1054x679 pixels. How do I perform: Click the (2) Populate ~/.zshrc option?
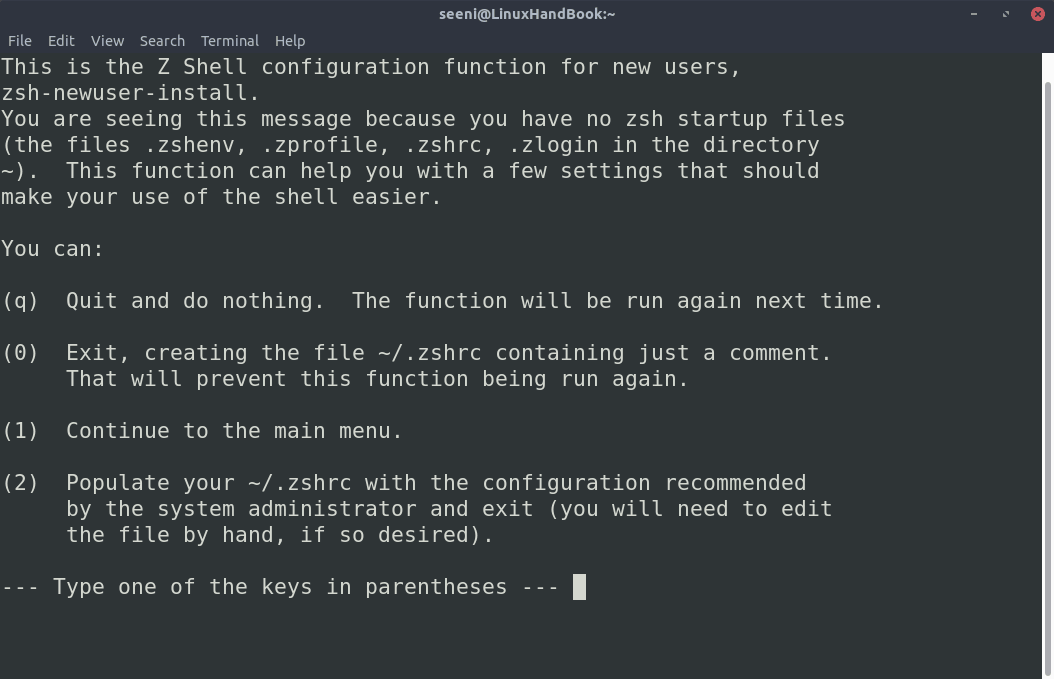417,509
